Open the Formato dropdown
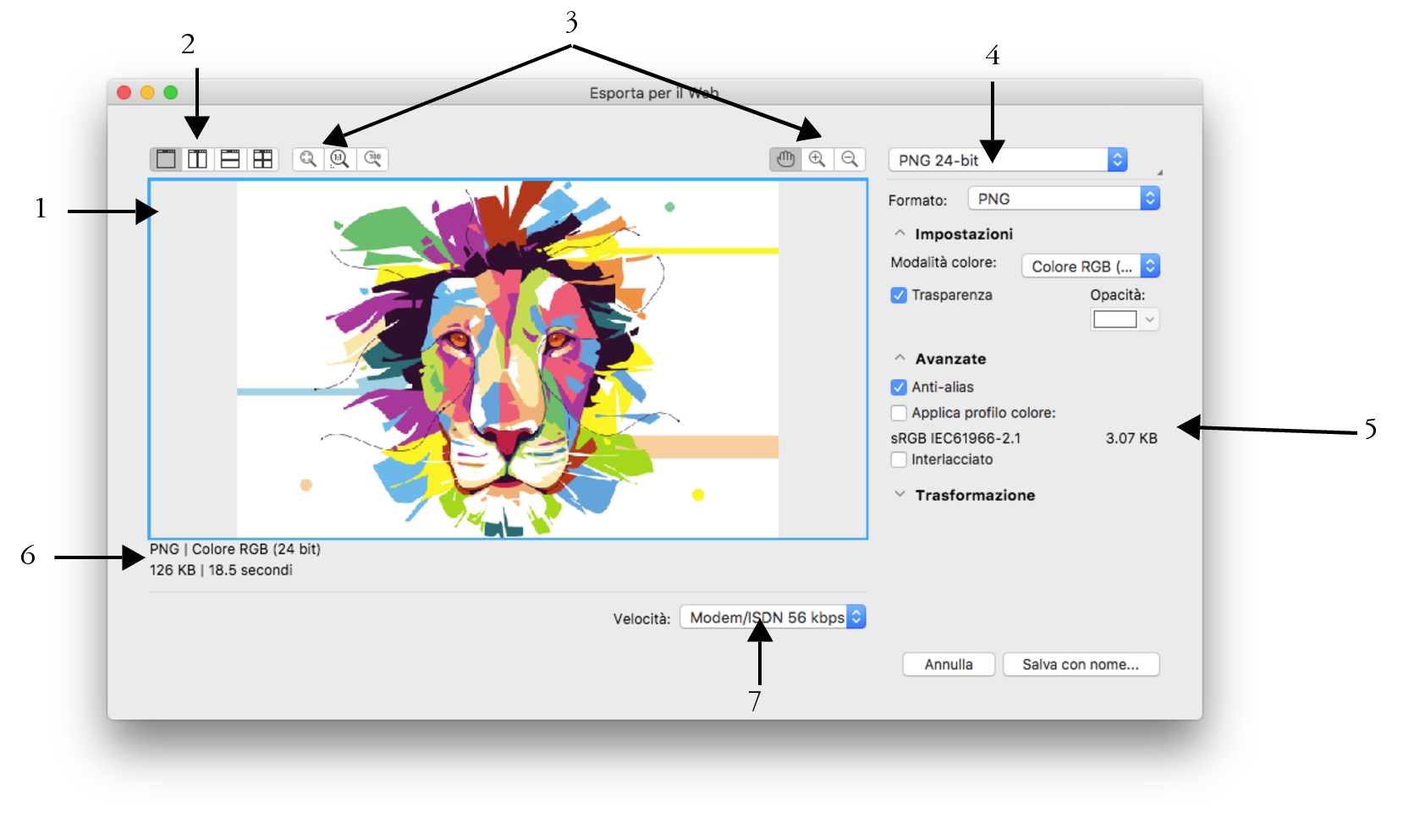Image resolution: width=1403 pixels, height=840 pixels. [1063, 199]
